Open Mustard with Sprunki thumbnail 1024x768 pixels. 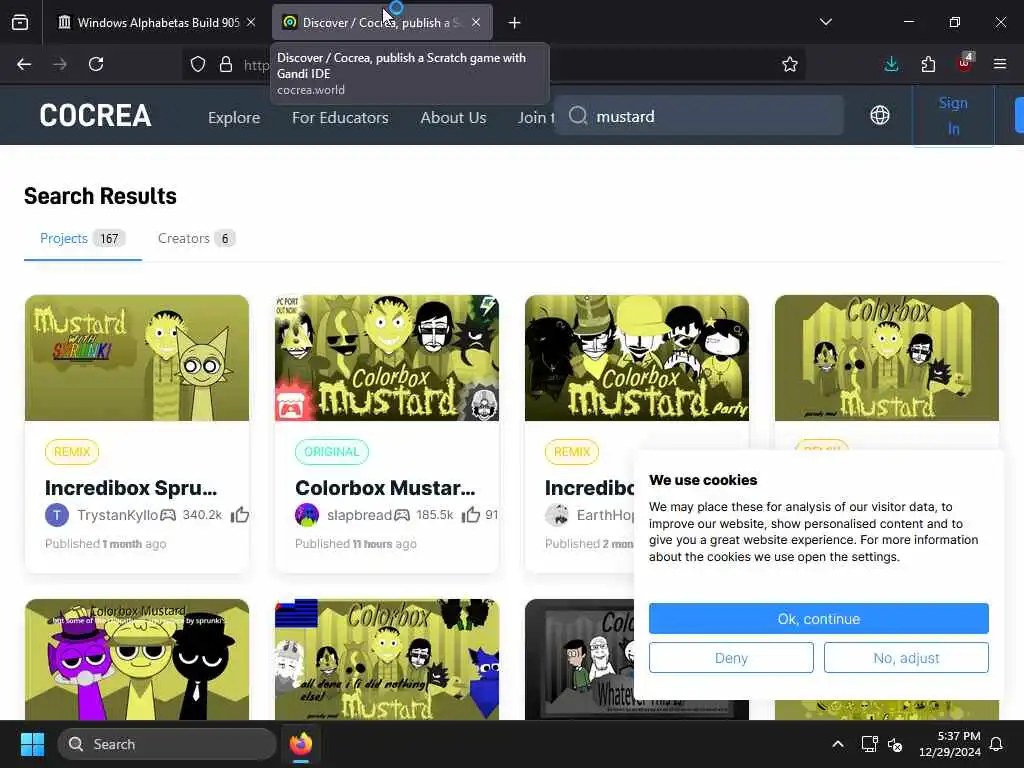pos(137,358)
